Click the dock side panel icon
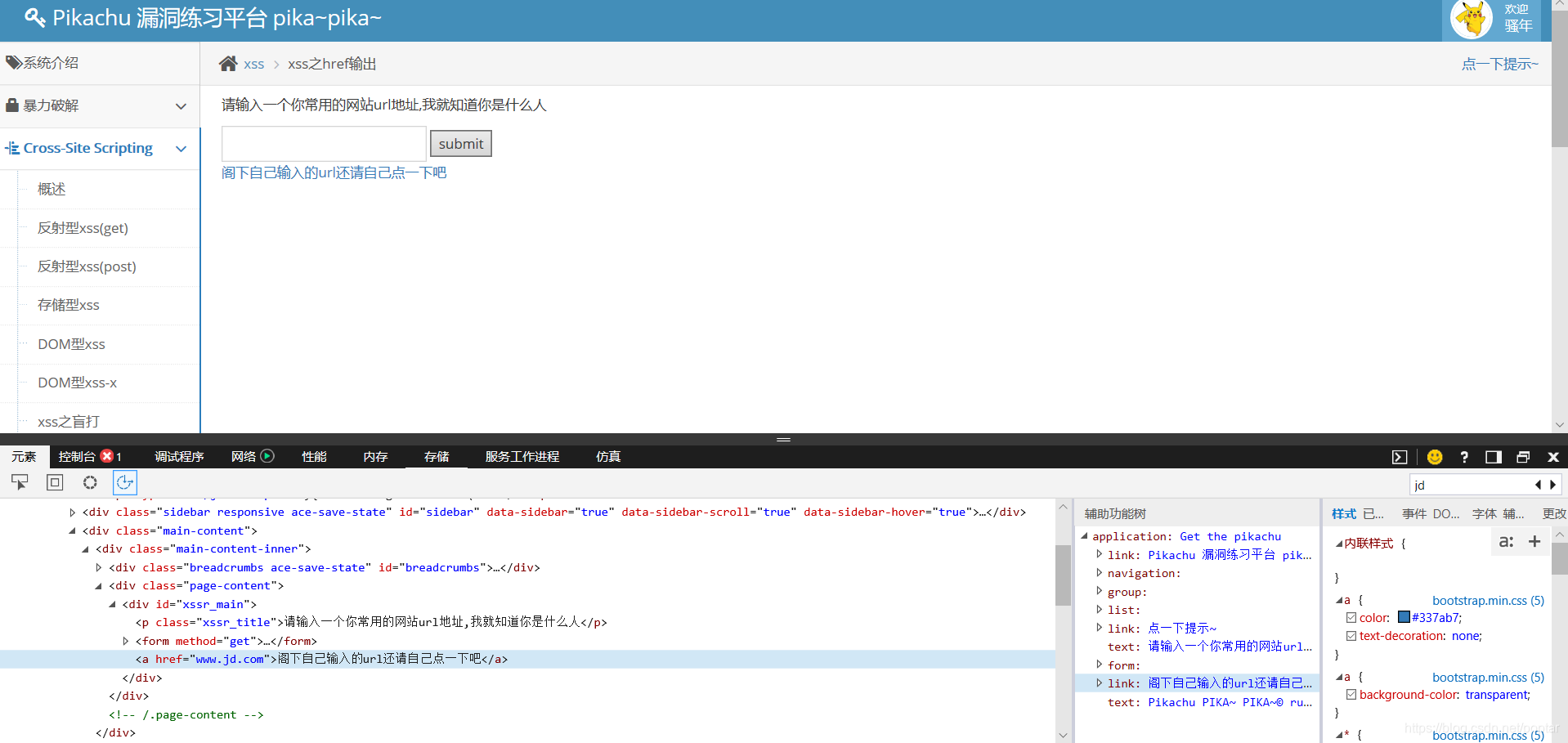 point(1494,457)
